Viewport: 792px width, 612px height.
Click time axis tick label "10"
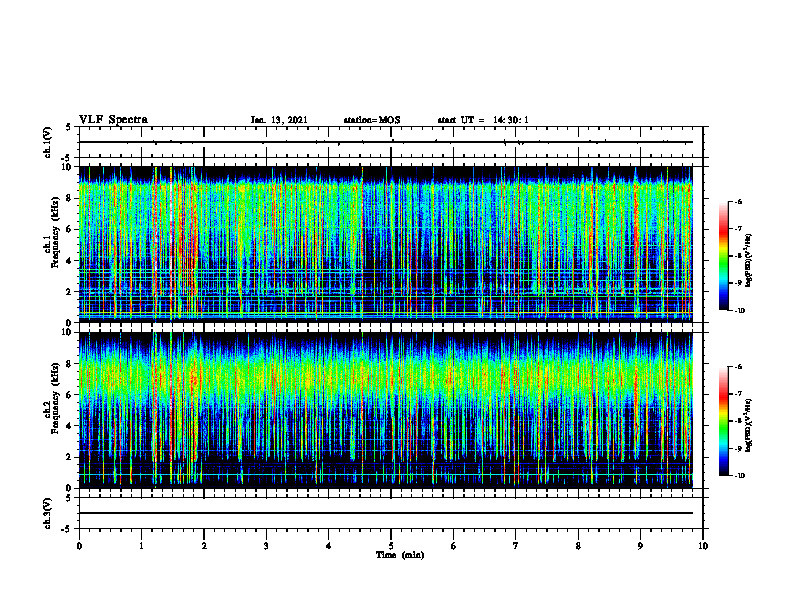[703, 546]
